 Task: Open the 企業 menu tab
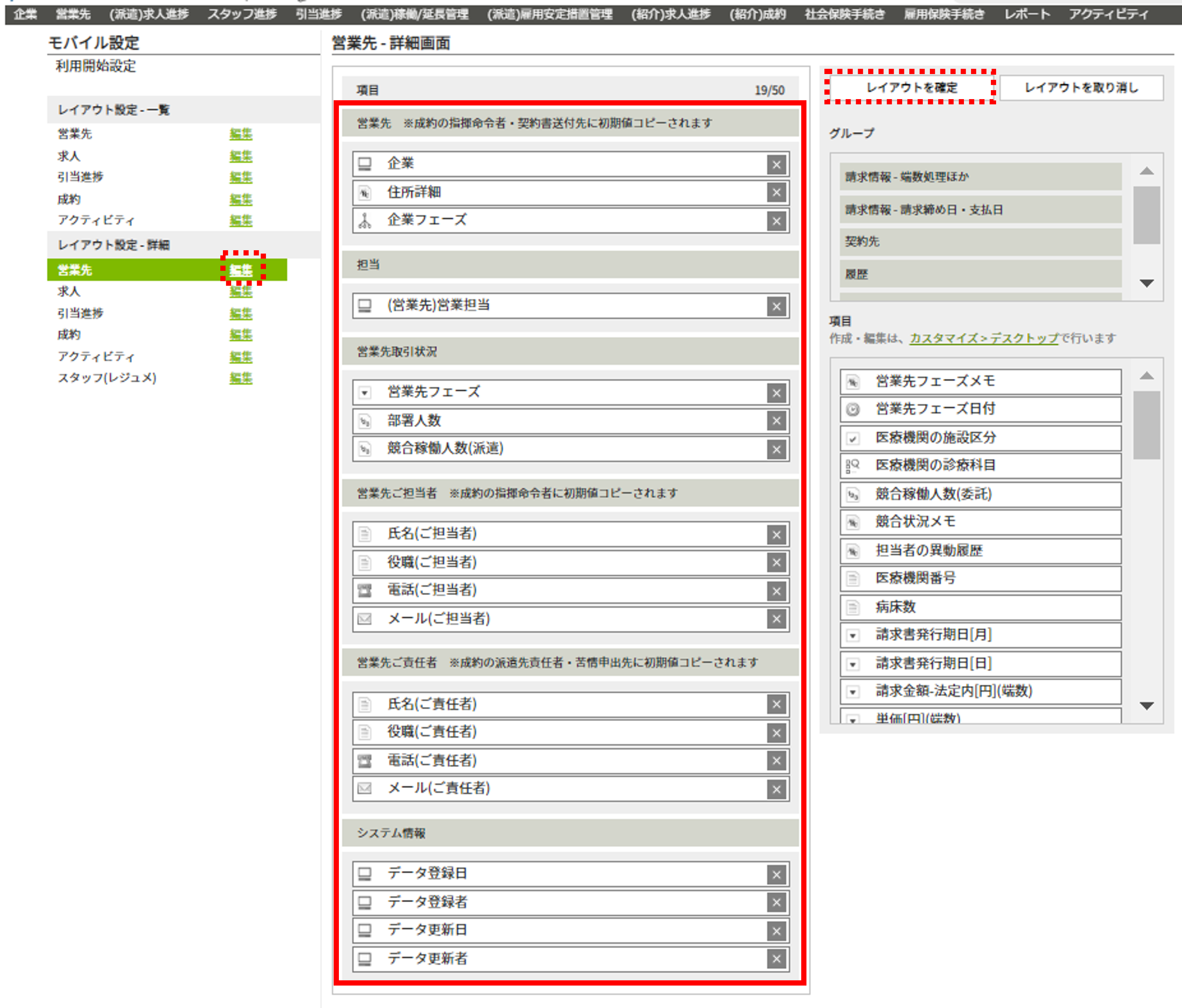25,14
